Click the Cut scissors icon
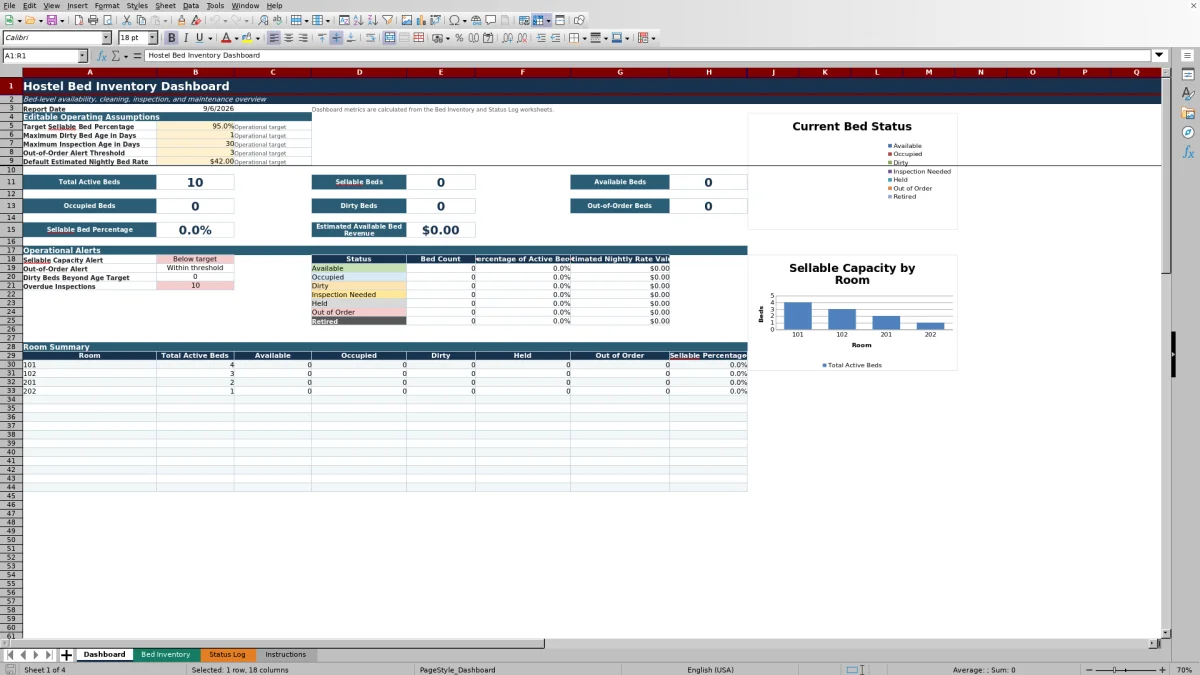 click(x=127, y=20)
